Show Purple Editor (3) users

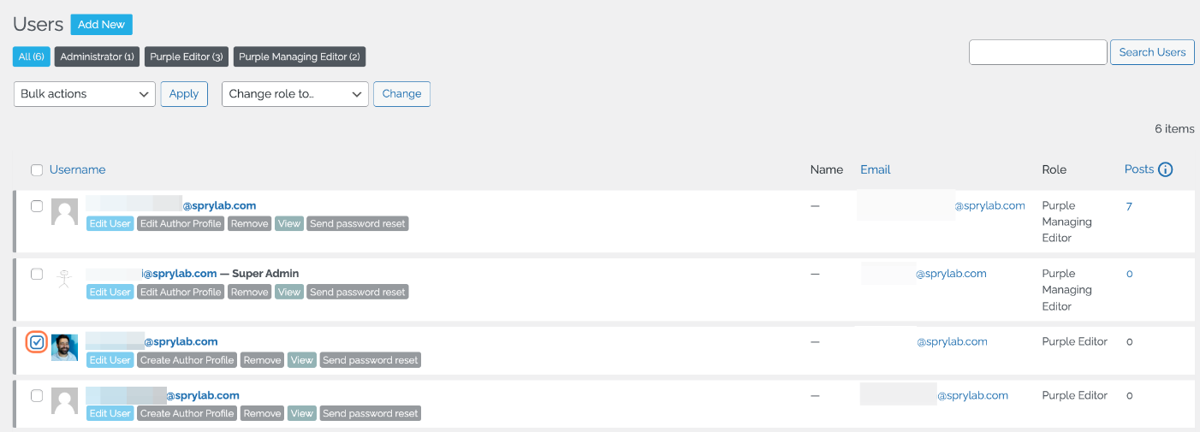pos(187,57)
